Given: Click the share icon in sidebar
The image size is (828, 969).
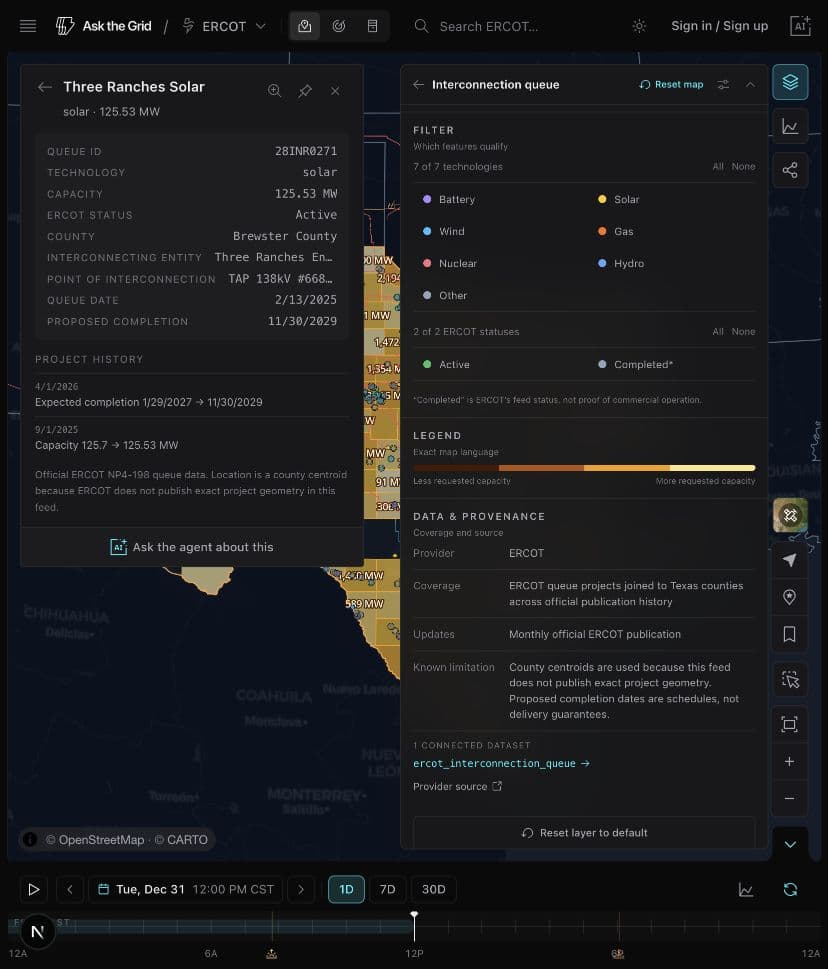Looking at the screenshot, I should [790, 170].
